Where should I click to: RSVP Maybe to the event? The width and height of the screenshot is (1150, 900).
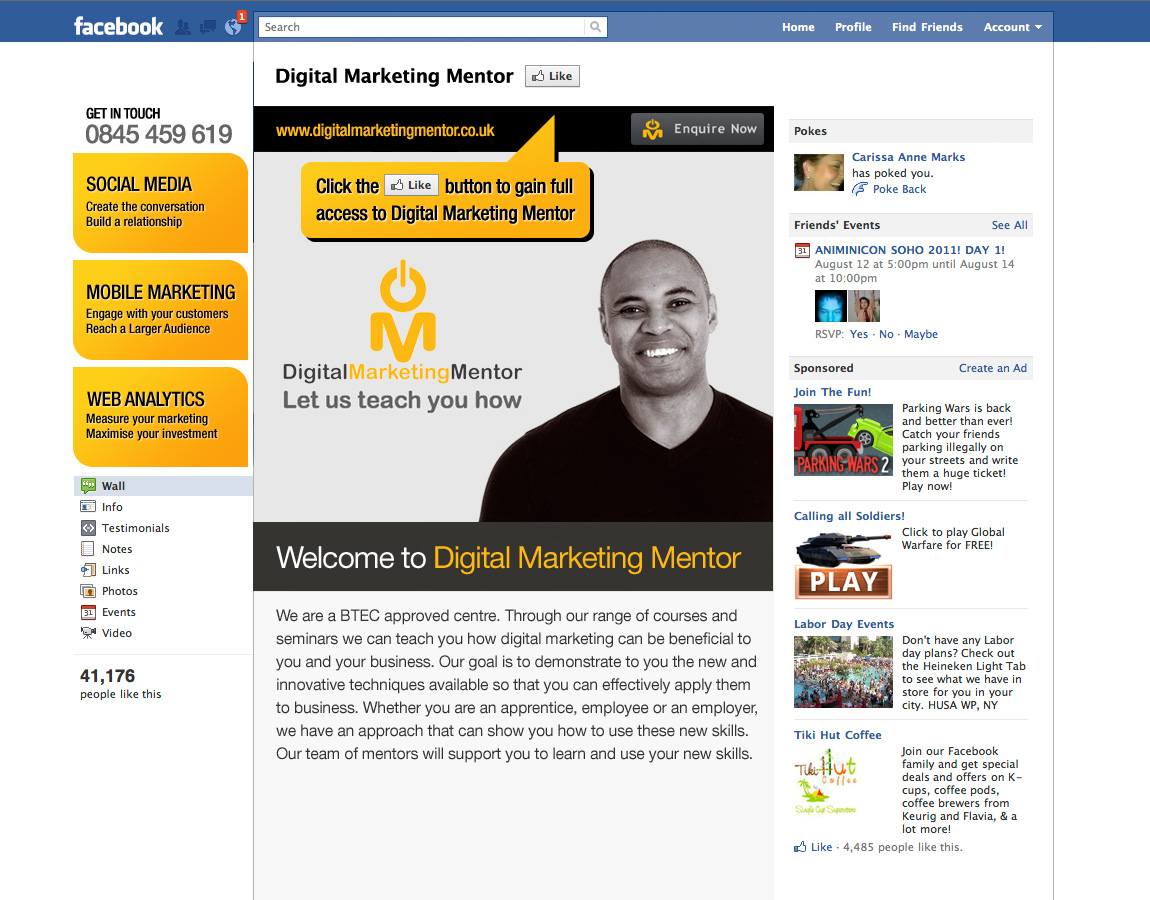920,334
